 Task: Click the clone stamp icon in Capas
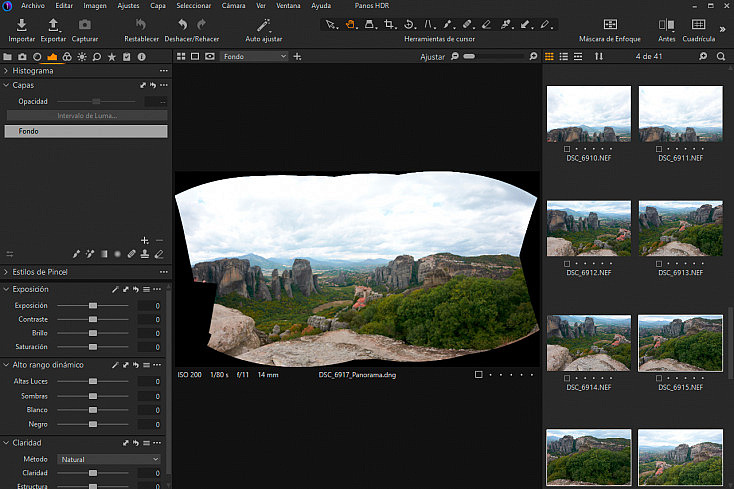coord(145,254)
